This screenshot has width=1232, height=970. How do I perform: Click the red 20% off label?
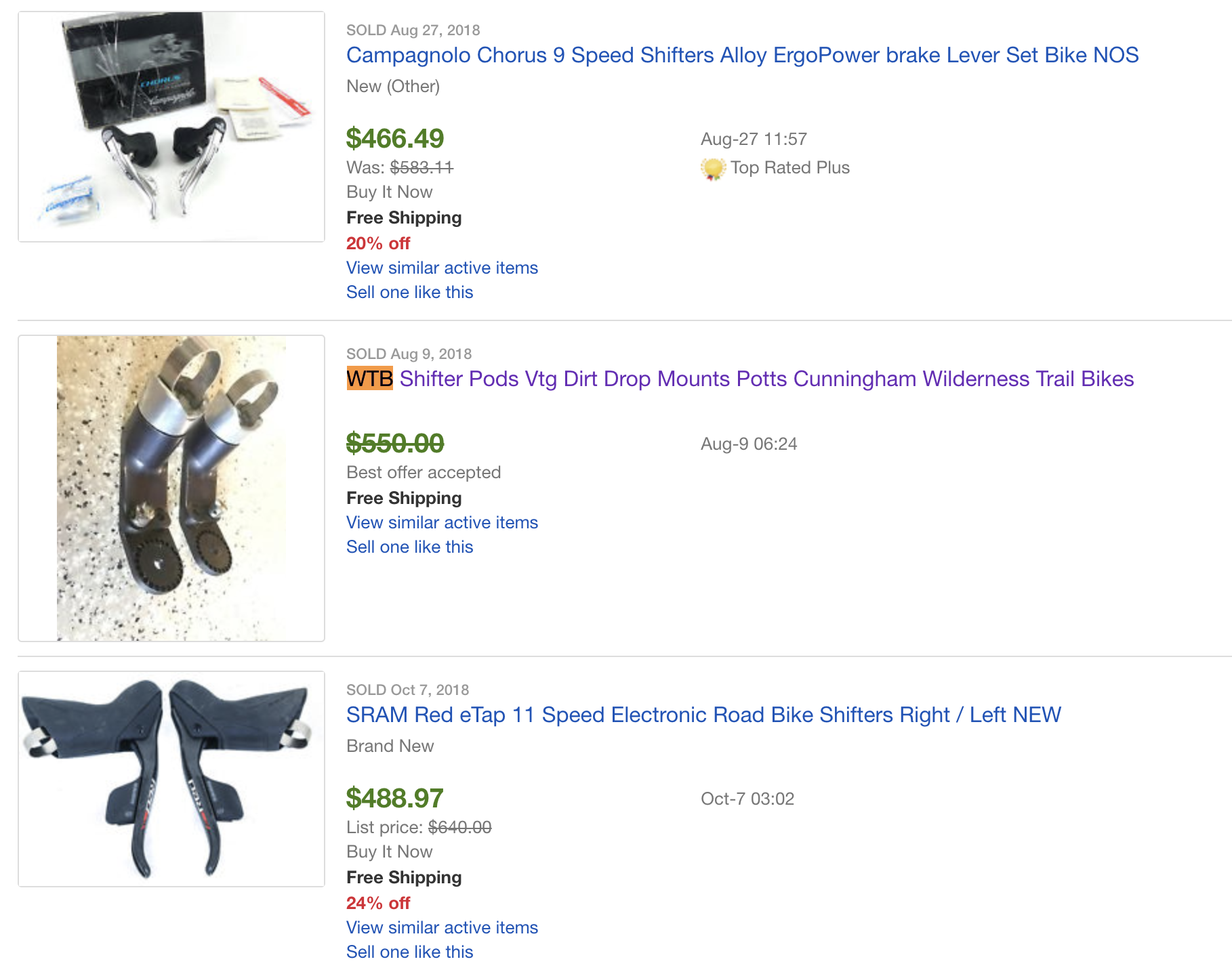coord(378,243)
